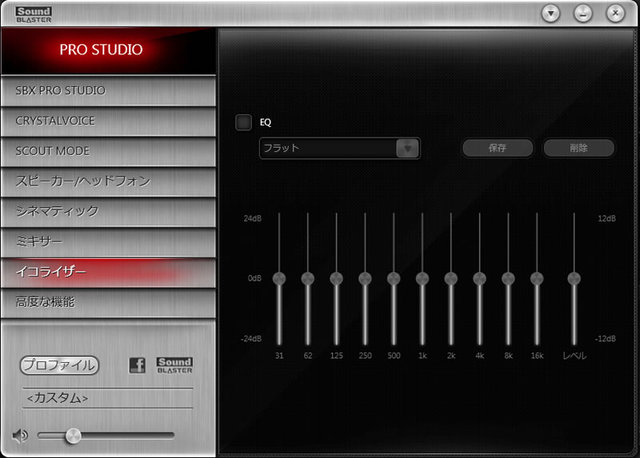Click the PRO STUDIO header banner
The width and height of the screenshot is (640, 458).
(109, 50)
